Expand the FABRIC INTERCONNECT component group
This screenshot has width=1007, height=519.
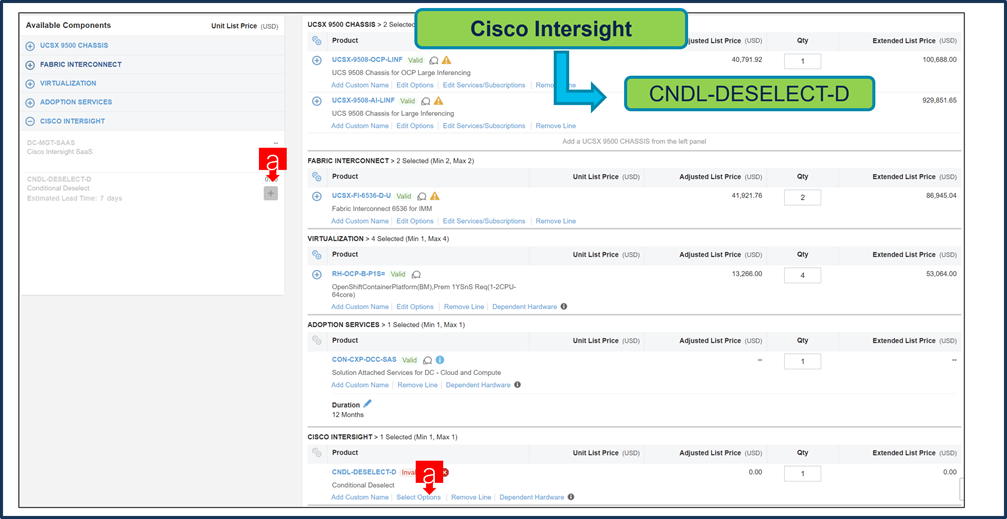click(x=30, y=65)
